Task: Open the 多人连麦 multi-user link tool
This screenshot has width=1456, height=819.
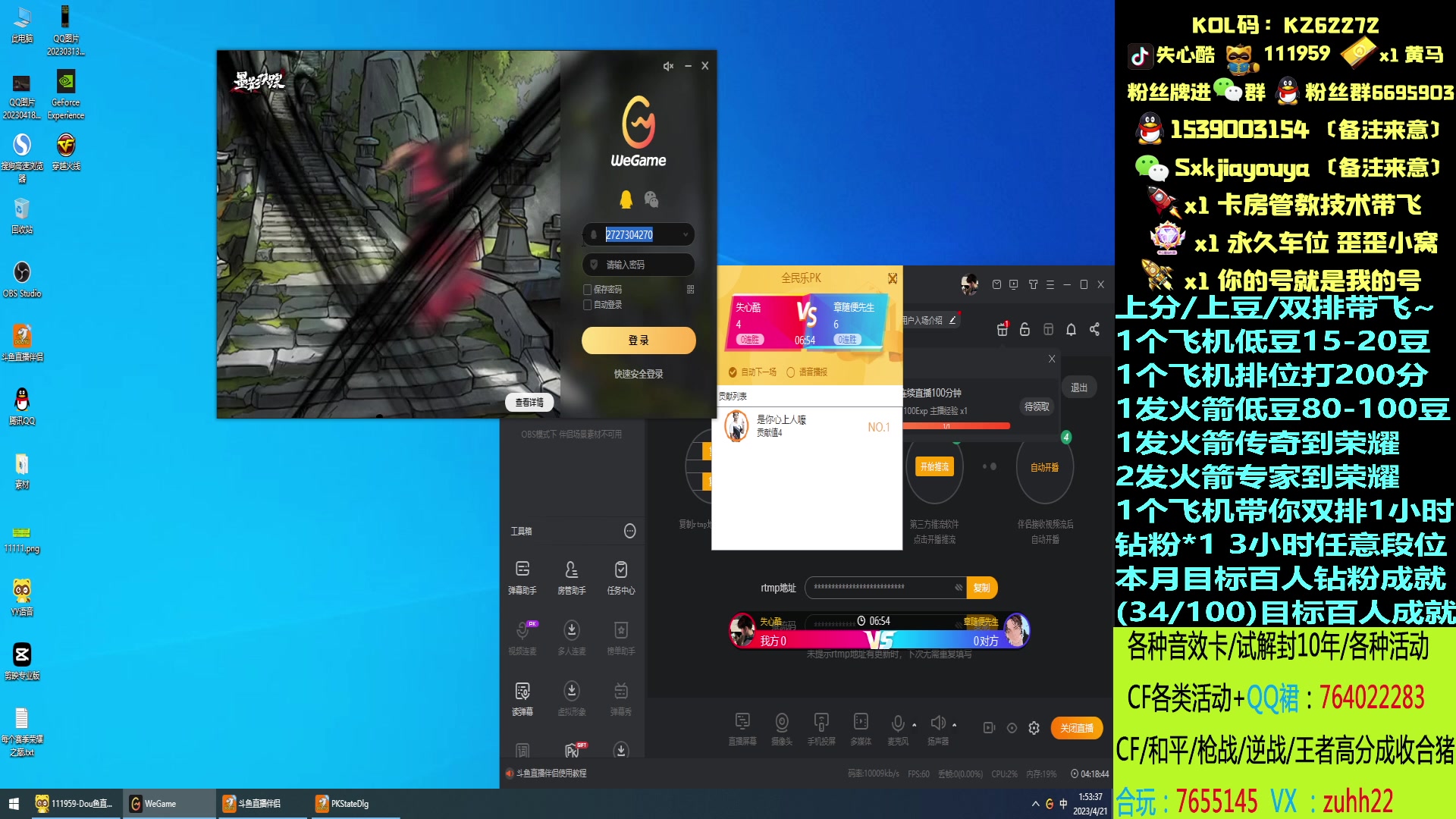Action: [x=571, y=638]
